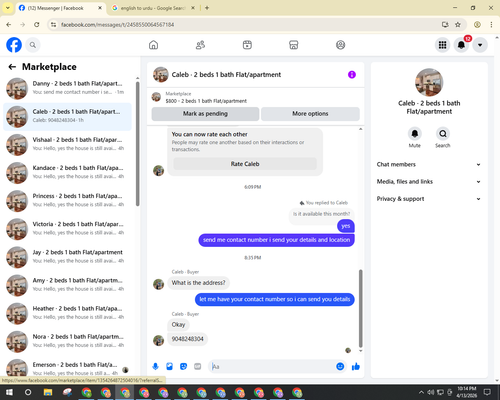The image size is (500, 400).
Task: Expand Privacy & support section
Action: click(429, 199)
